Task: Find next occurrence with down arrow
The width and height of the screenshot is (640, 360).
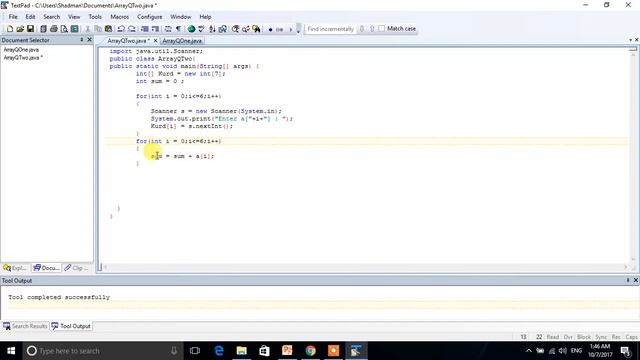Action: [362, 29]
